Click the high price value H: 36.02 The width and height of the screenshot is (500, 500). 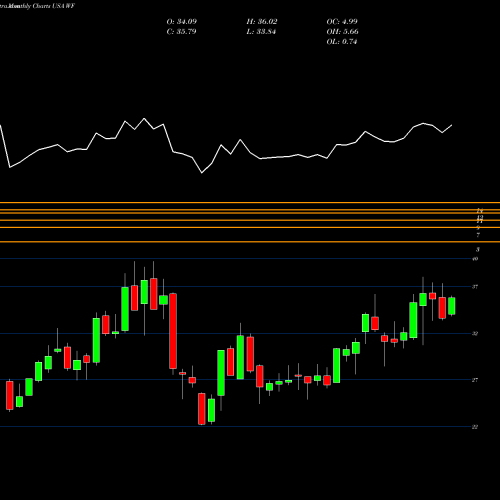click(262, 22)
